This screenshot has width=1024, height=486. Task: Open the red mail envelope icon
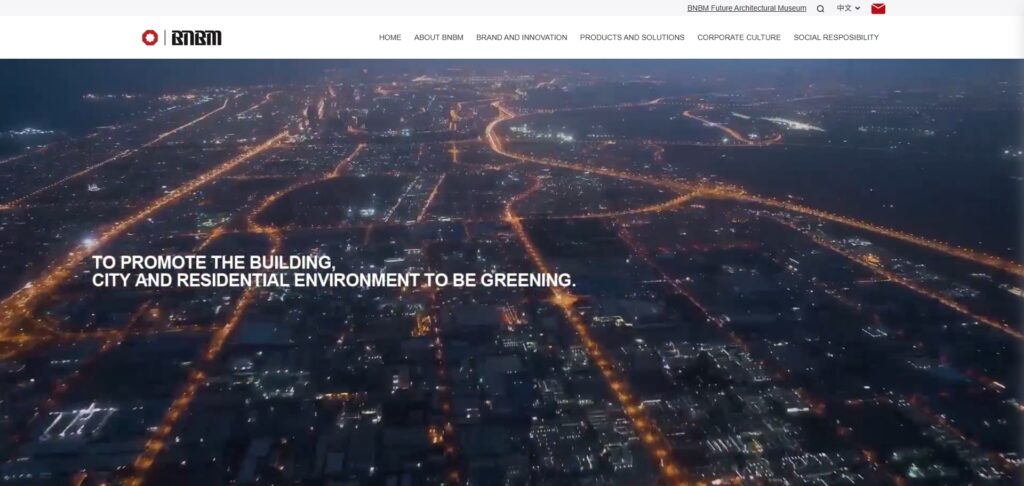coord(878,8)
